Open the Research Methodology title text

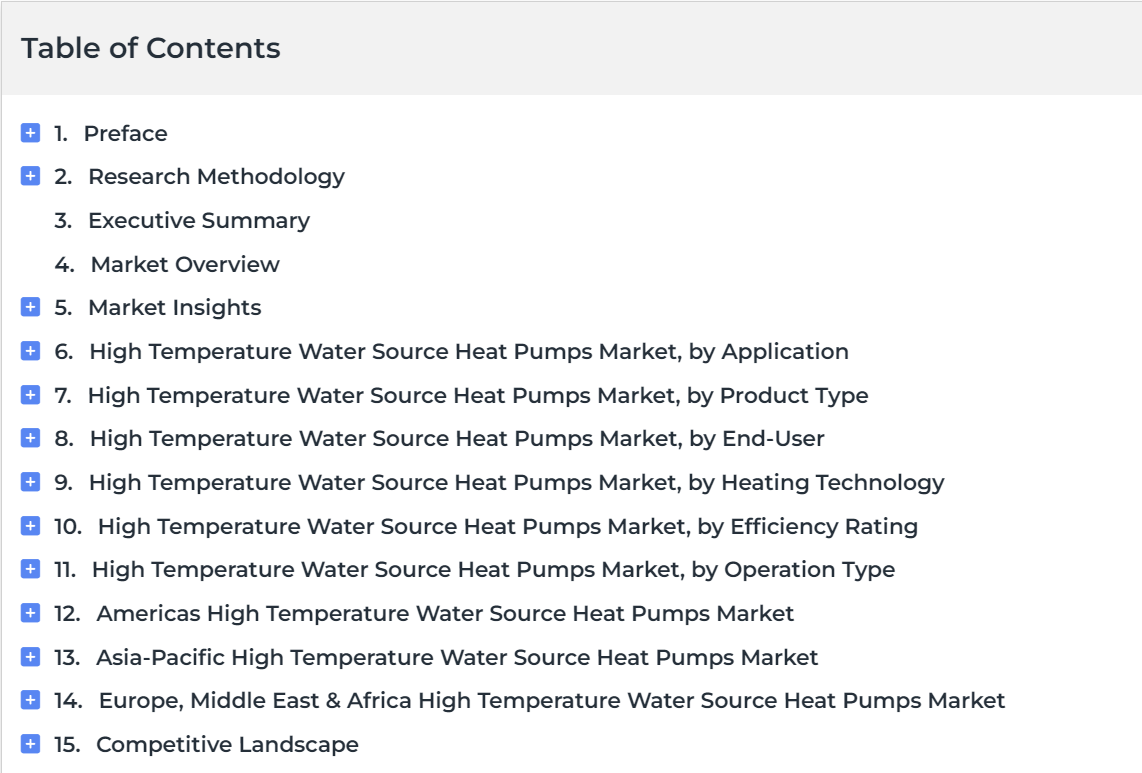pyautogui.click(x=216, y=177)
